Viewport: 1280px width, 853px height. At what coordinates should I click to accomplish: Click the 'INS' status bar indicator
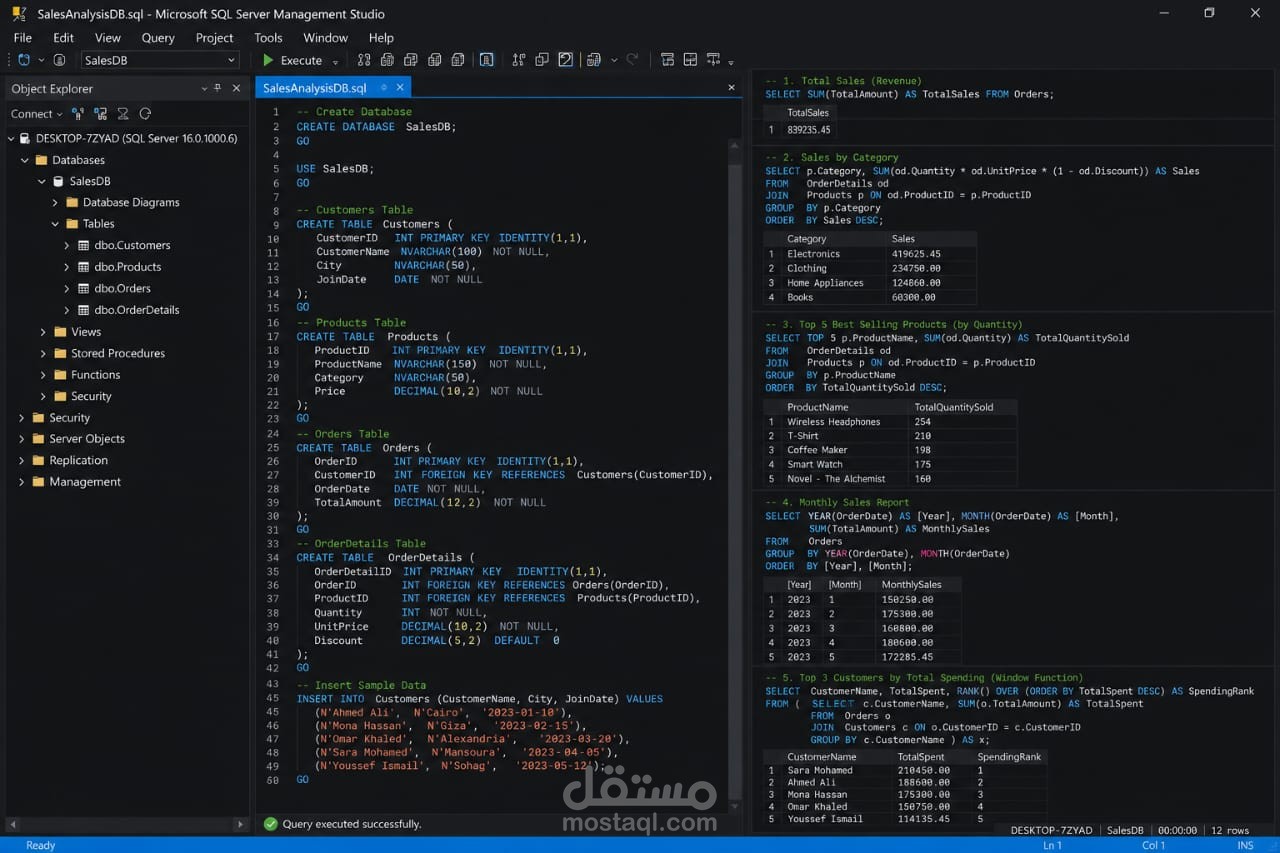[1245, 845]
